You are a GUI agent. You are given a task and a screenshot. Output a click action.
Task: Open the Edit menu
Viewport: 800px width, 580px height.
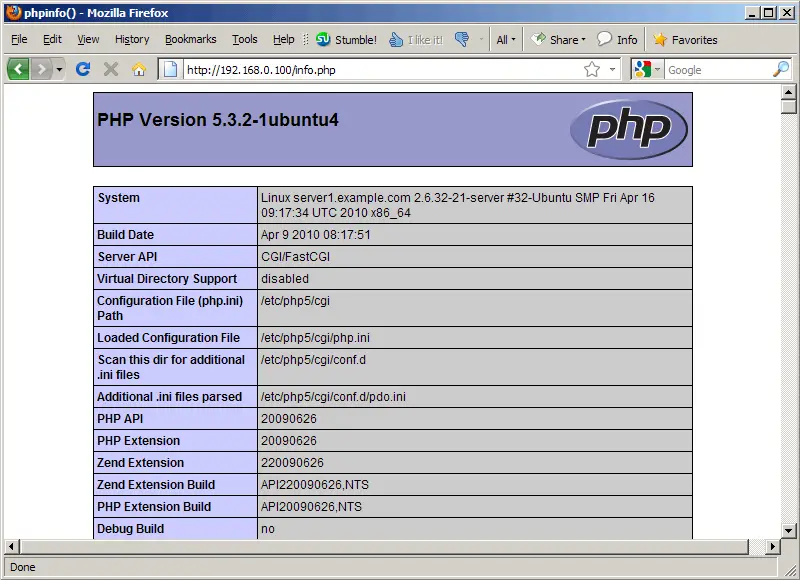point(52,39)
